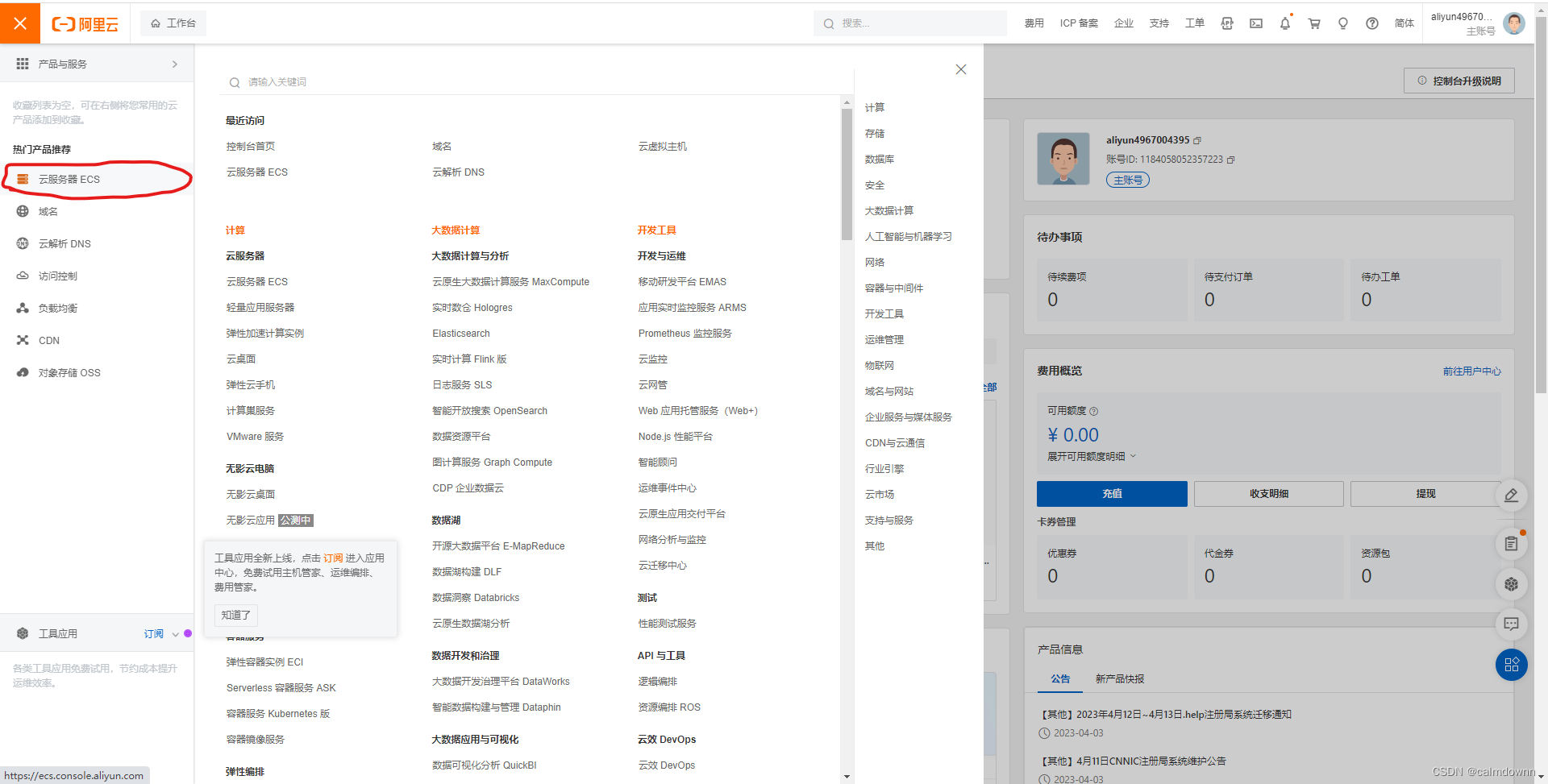The width and height of the screenshot is (1548, 784).
Task: Open the 工作台 workbench tab
Action: pyautogui.click(x=173, y=23)
